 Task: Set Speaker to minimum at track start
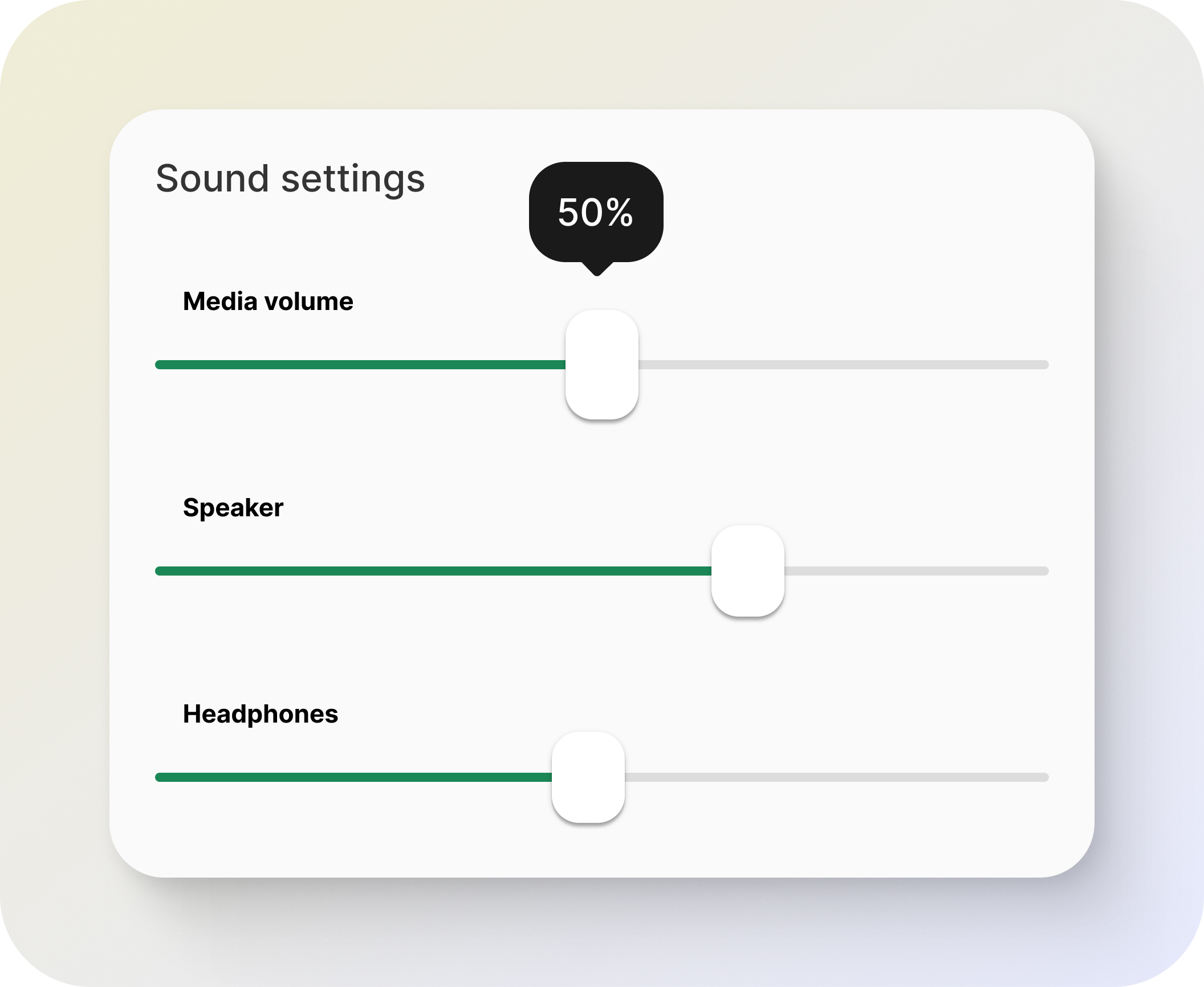click(160, 571)
